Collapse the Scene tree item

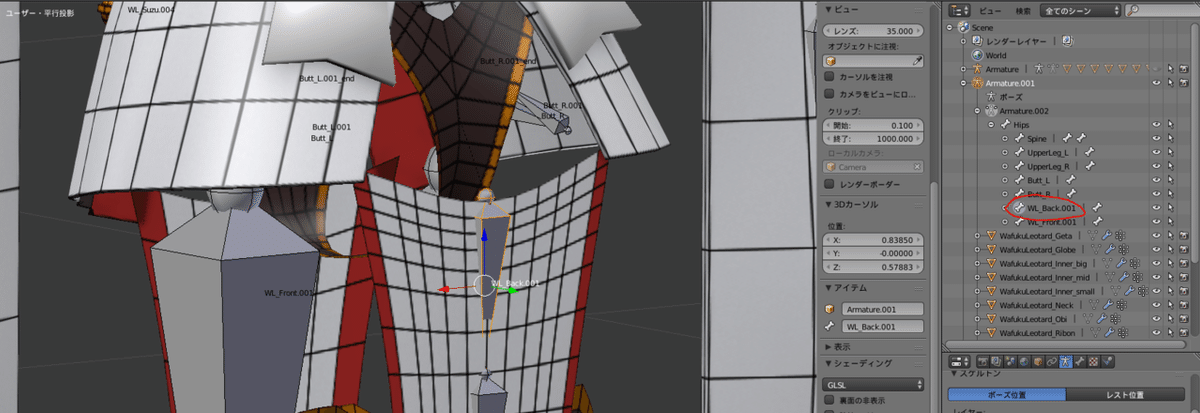[950, 27]
